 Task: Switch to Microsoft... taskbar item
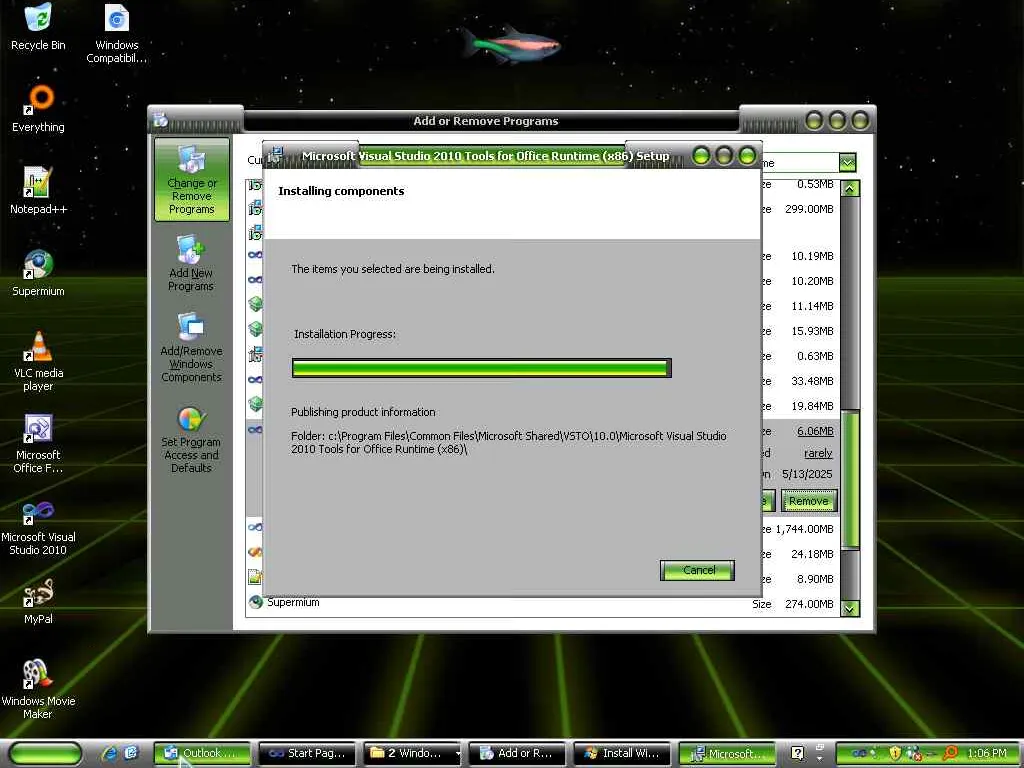click(x=727, y=753)
